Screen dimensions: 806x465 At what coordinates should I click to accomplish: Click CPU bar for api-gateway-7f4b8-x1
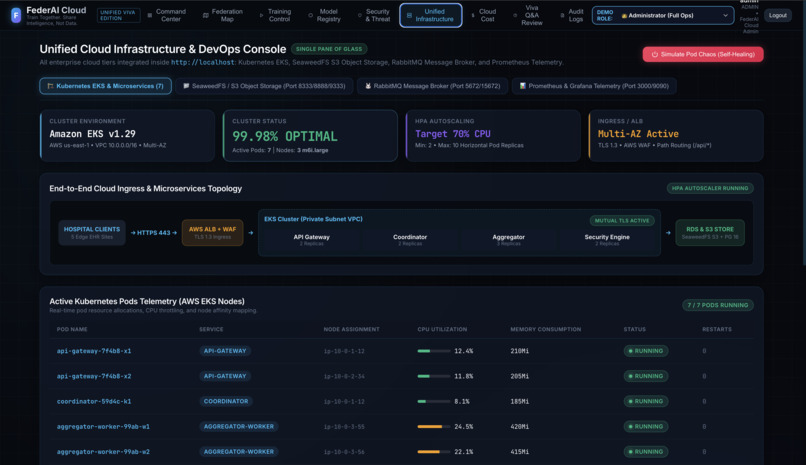(433, 351)
